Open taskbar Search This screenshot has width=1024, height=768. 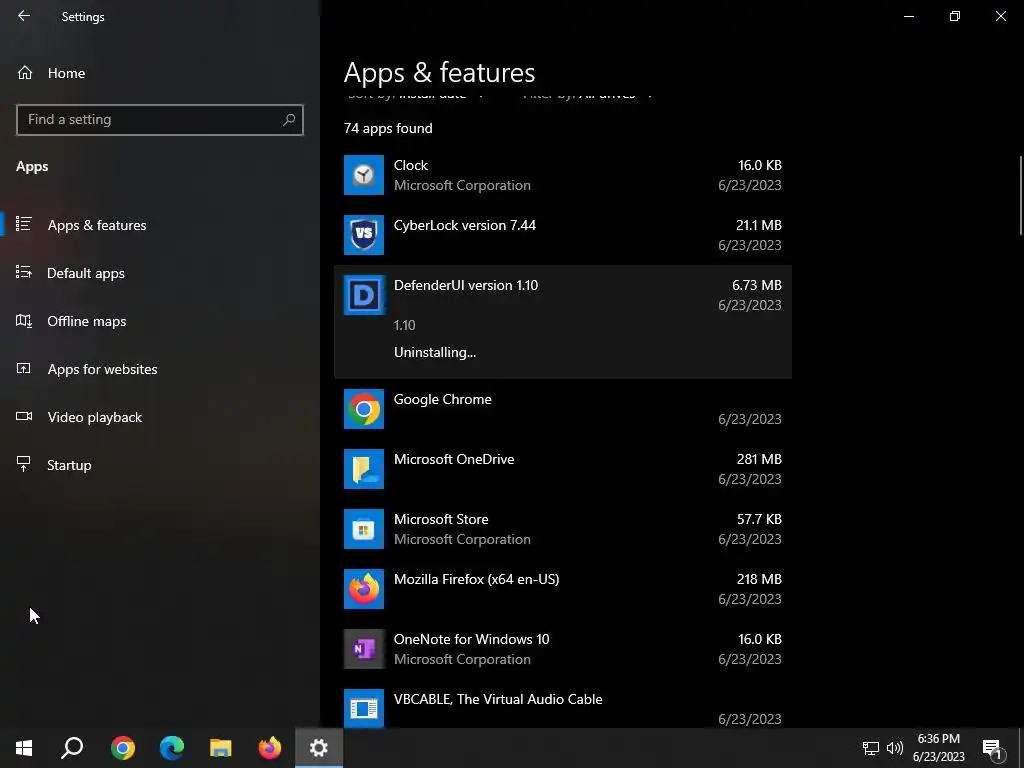point(72,748)
